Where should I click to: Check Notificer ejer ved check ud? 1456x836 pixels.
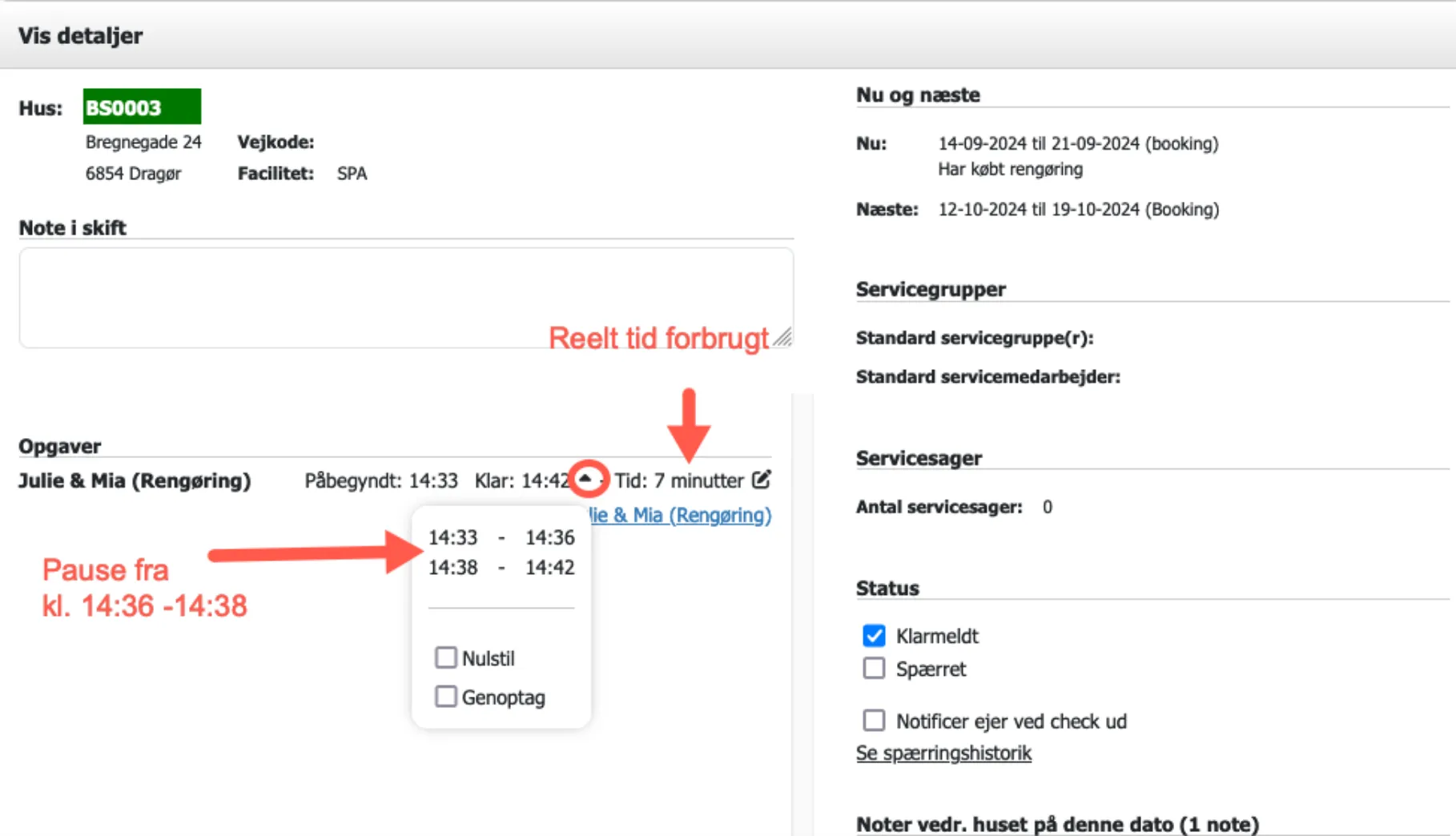874,720
